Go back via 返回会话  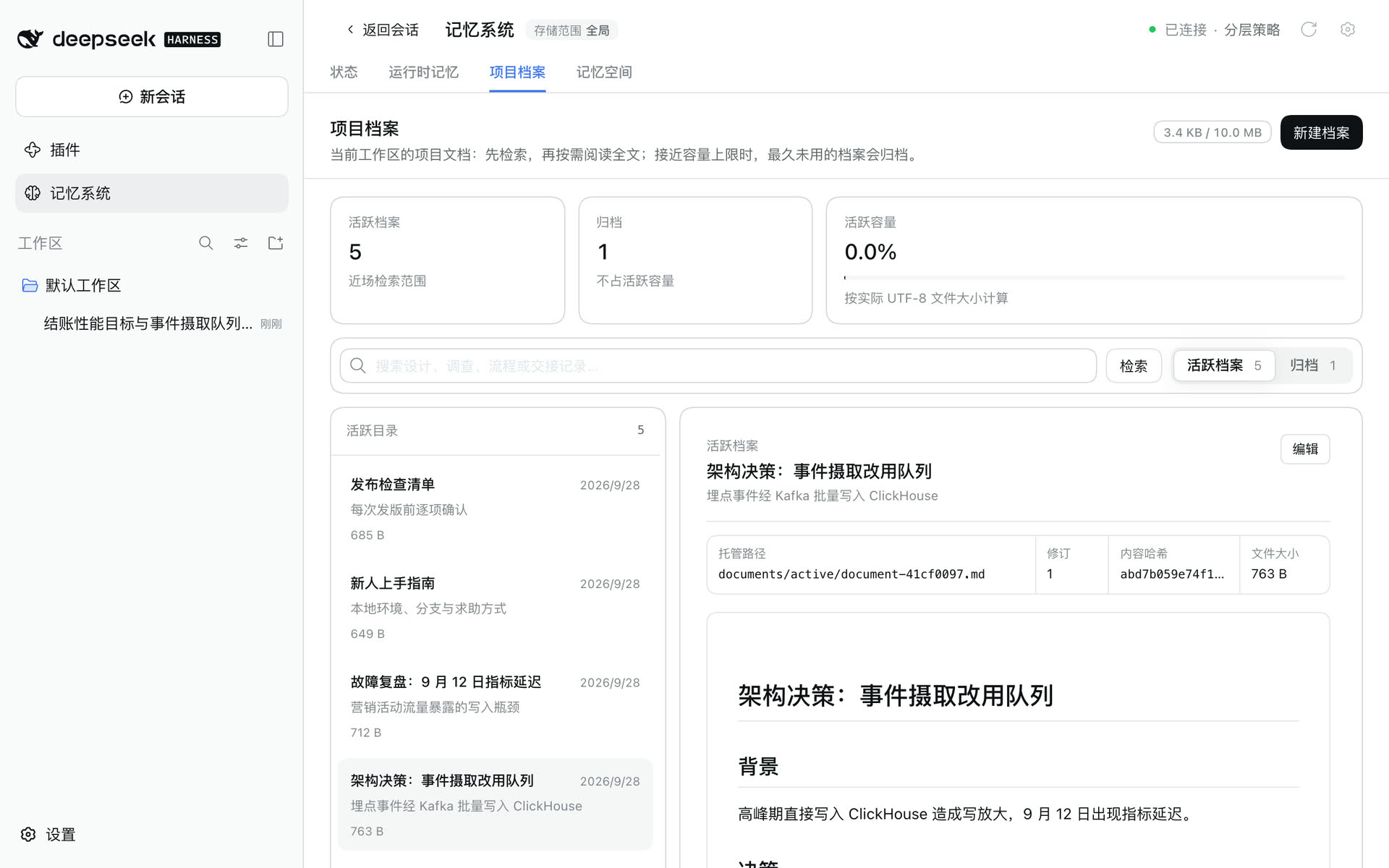pos(382,30)
